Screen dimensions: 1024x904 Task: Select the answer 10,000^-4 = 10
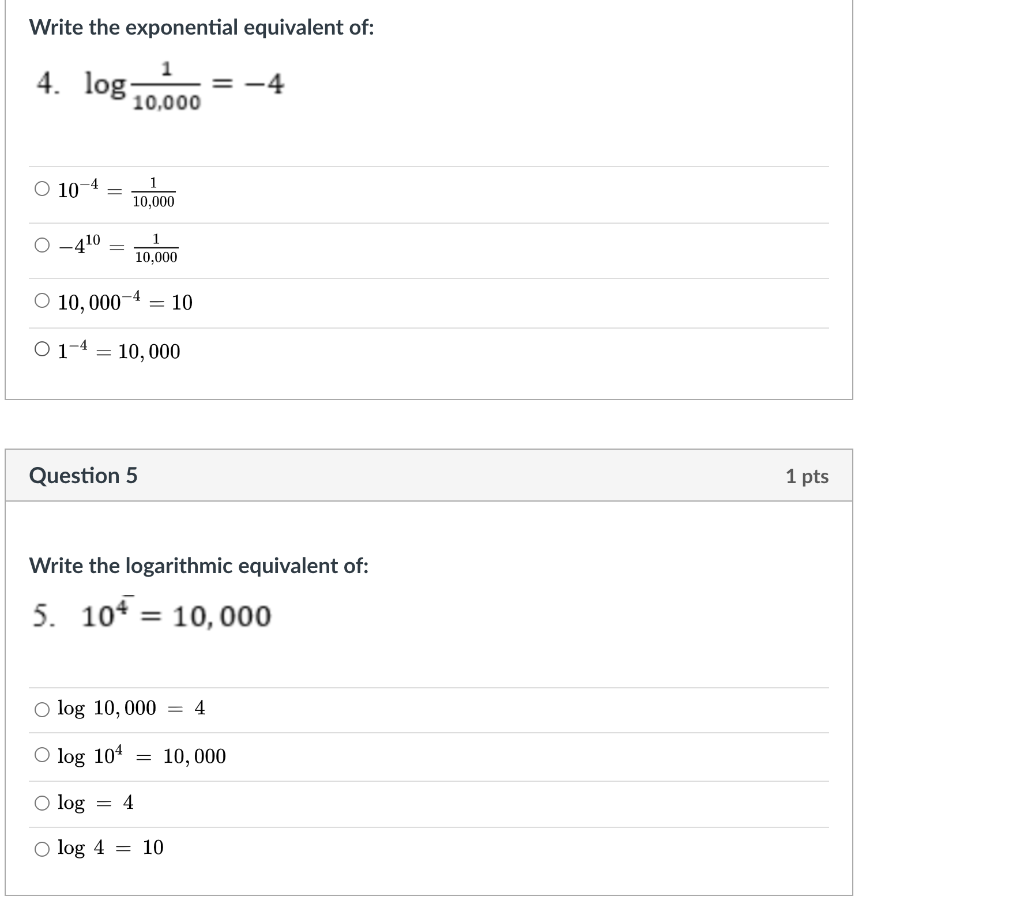(41, 298)
